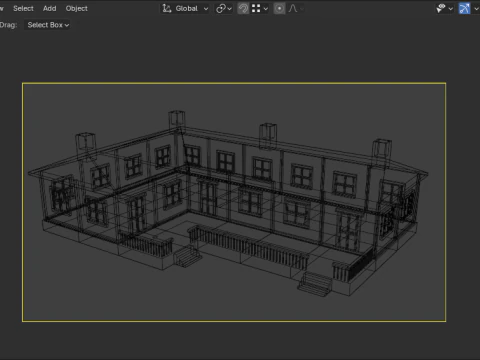Viewport: 480px width, 360px height.
Task: Toggle the snap magnet button
Action: point(243,9)
